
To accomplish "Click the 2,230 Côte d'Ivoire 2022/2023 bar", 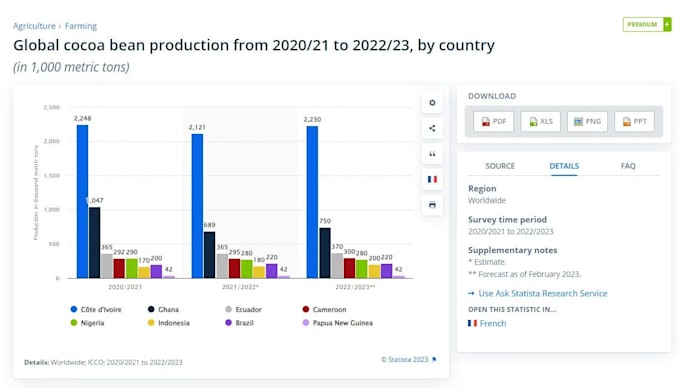I will point(312,202).
